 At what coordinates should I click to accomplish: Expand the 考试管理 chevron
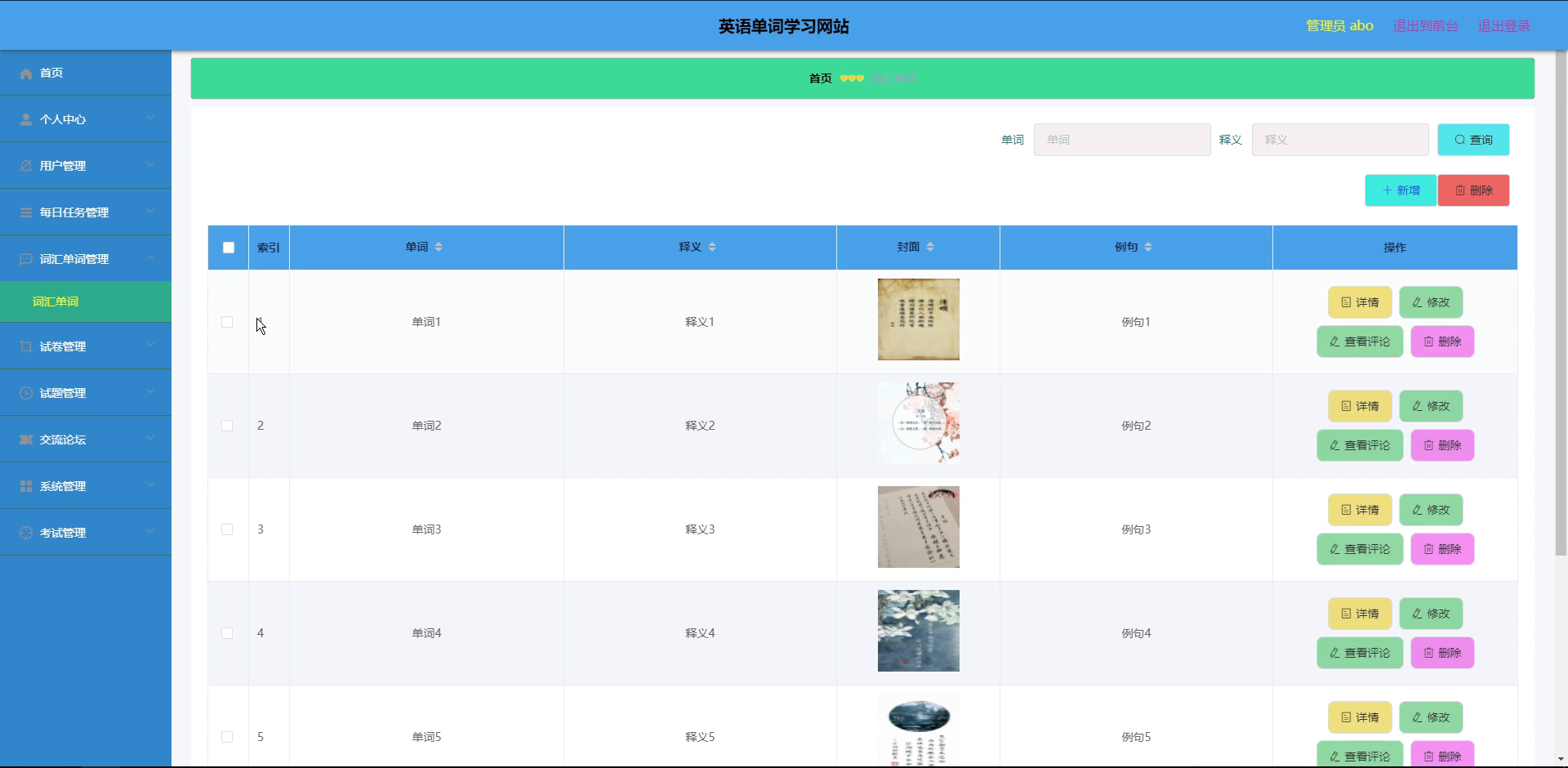(150, 532)
